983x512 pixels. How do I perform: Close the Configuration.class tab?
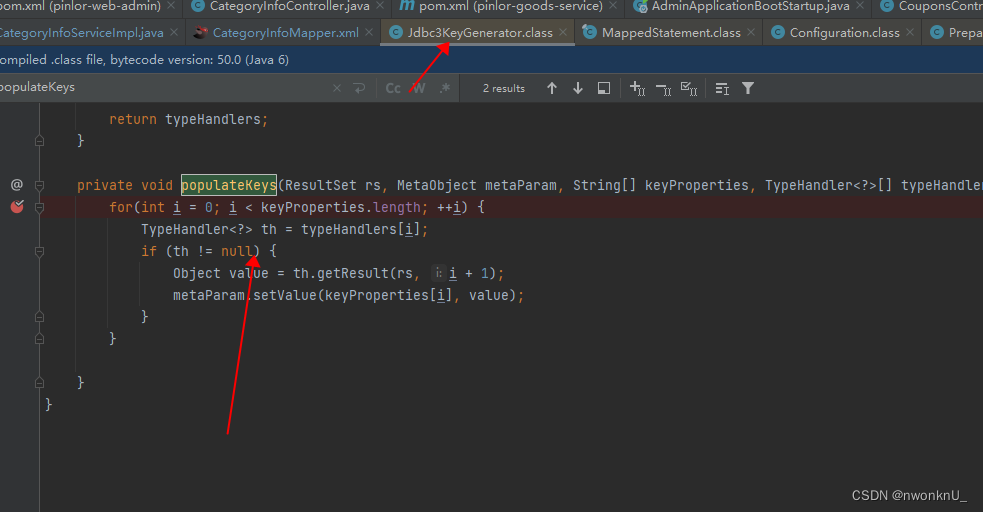[910, 33]
